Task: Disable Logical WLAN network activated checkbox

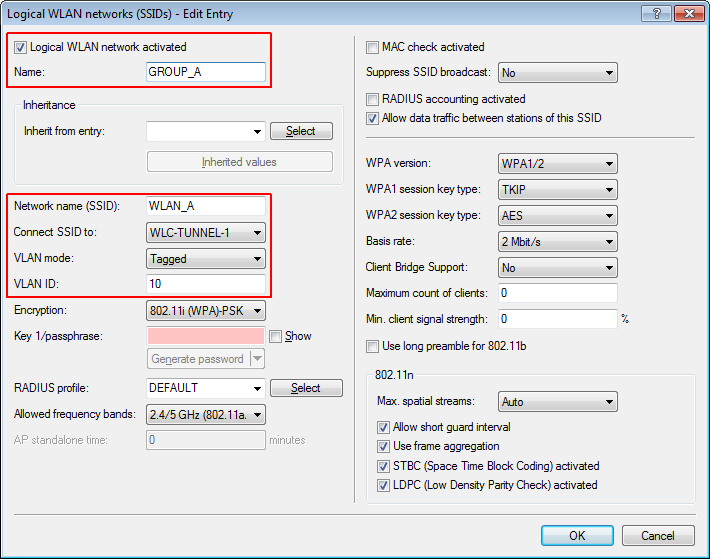Action: click(x=21, y=47)
